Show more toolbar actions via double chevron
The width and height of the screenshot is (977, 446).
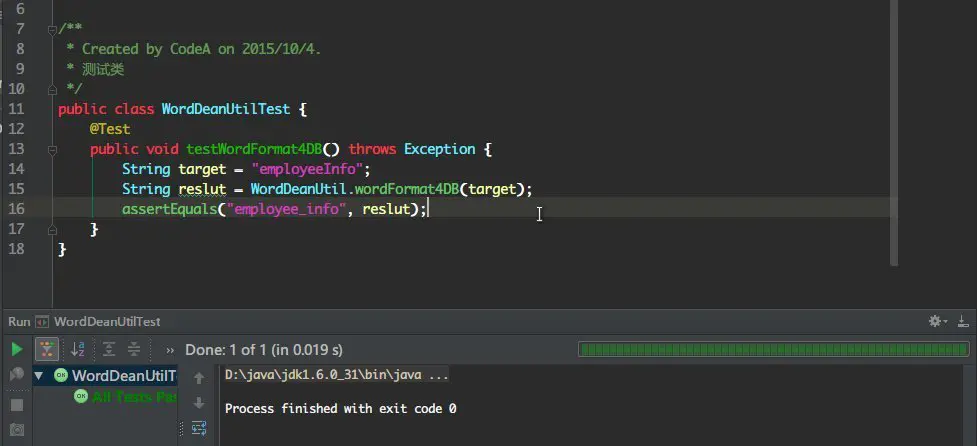169,350
